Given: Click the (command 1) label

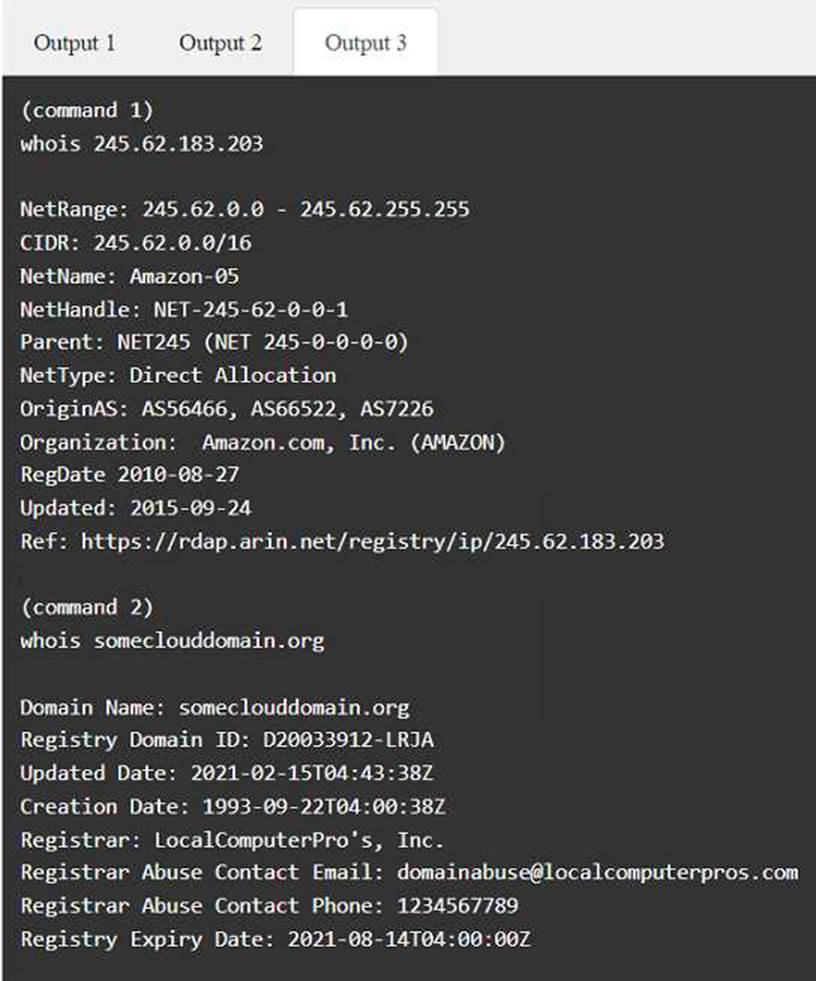Looking at the screenshot, I should [87, 111].
